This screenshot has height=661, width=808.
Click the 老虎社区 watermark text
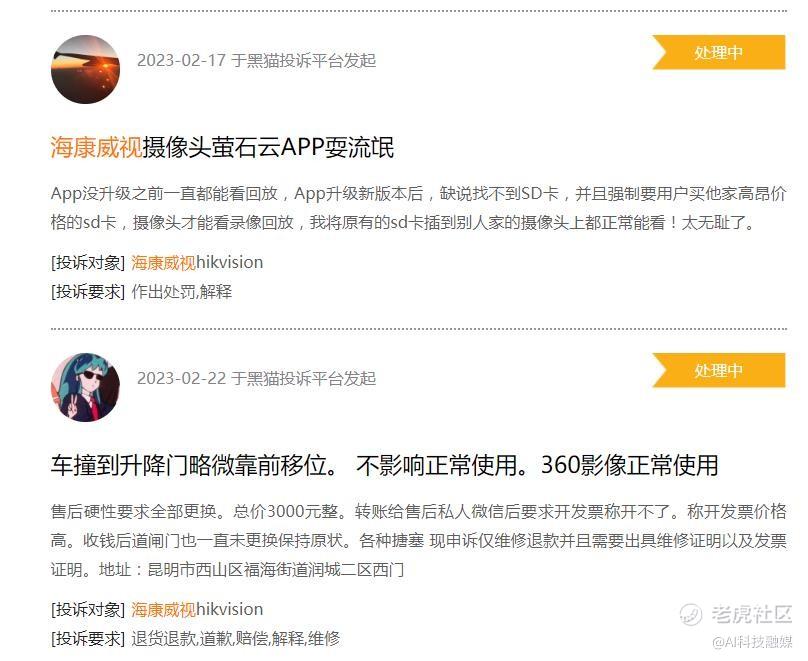pyautogui.click(x=752, y=614)
